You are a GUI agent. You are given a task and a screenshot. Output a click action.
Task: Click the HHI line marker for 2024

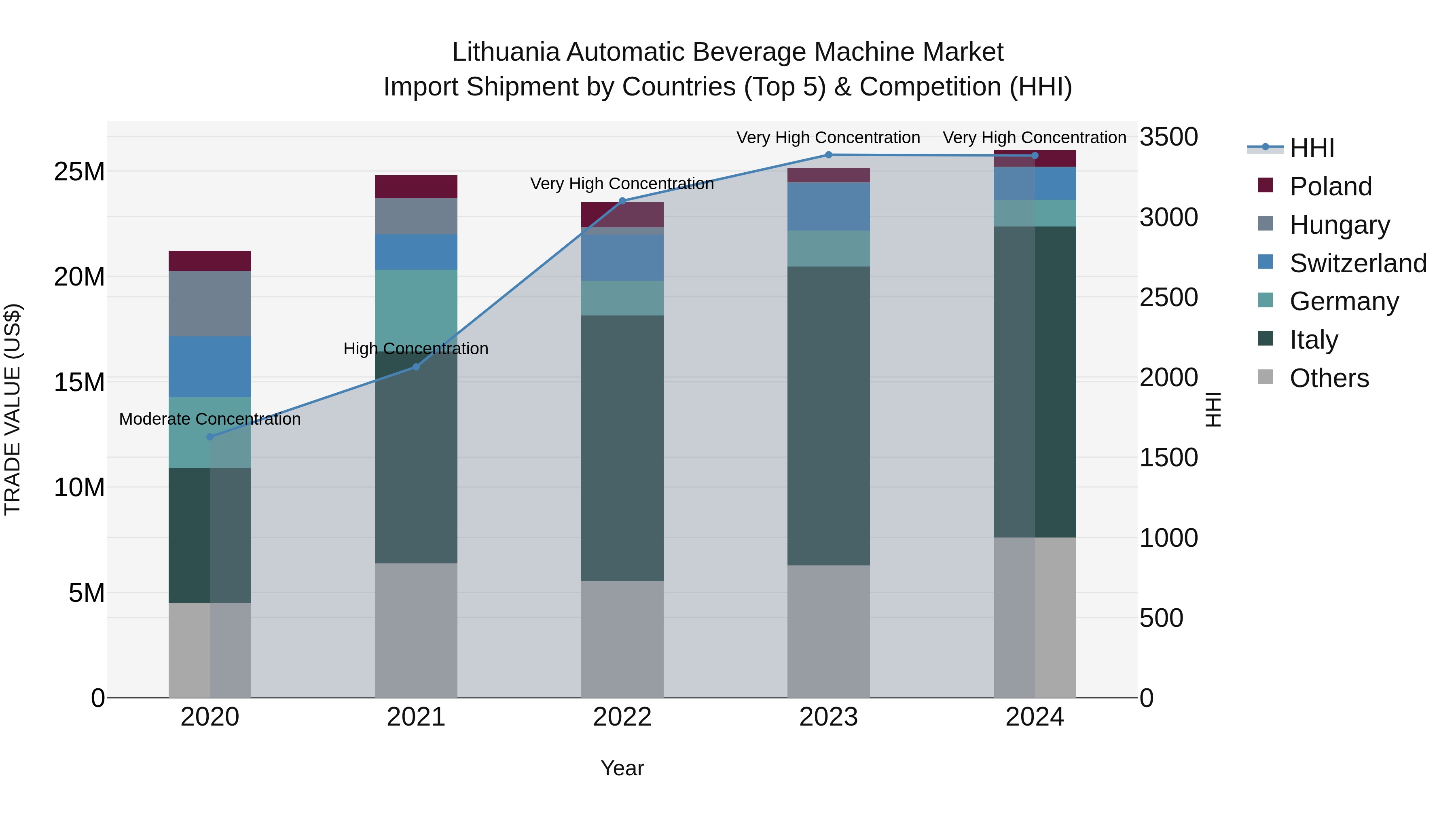coord(1035,155)
